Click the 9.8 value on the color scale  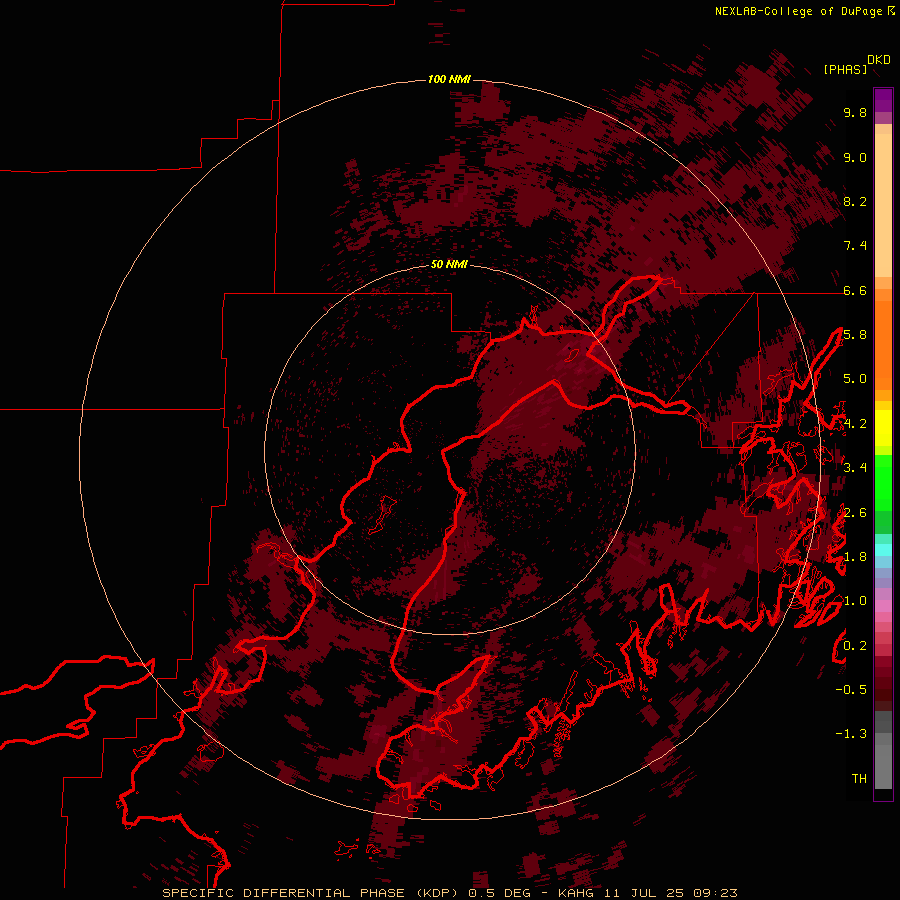[x=855, y=112]
